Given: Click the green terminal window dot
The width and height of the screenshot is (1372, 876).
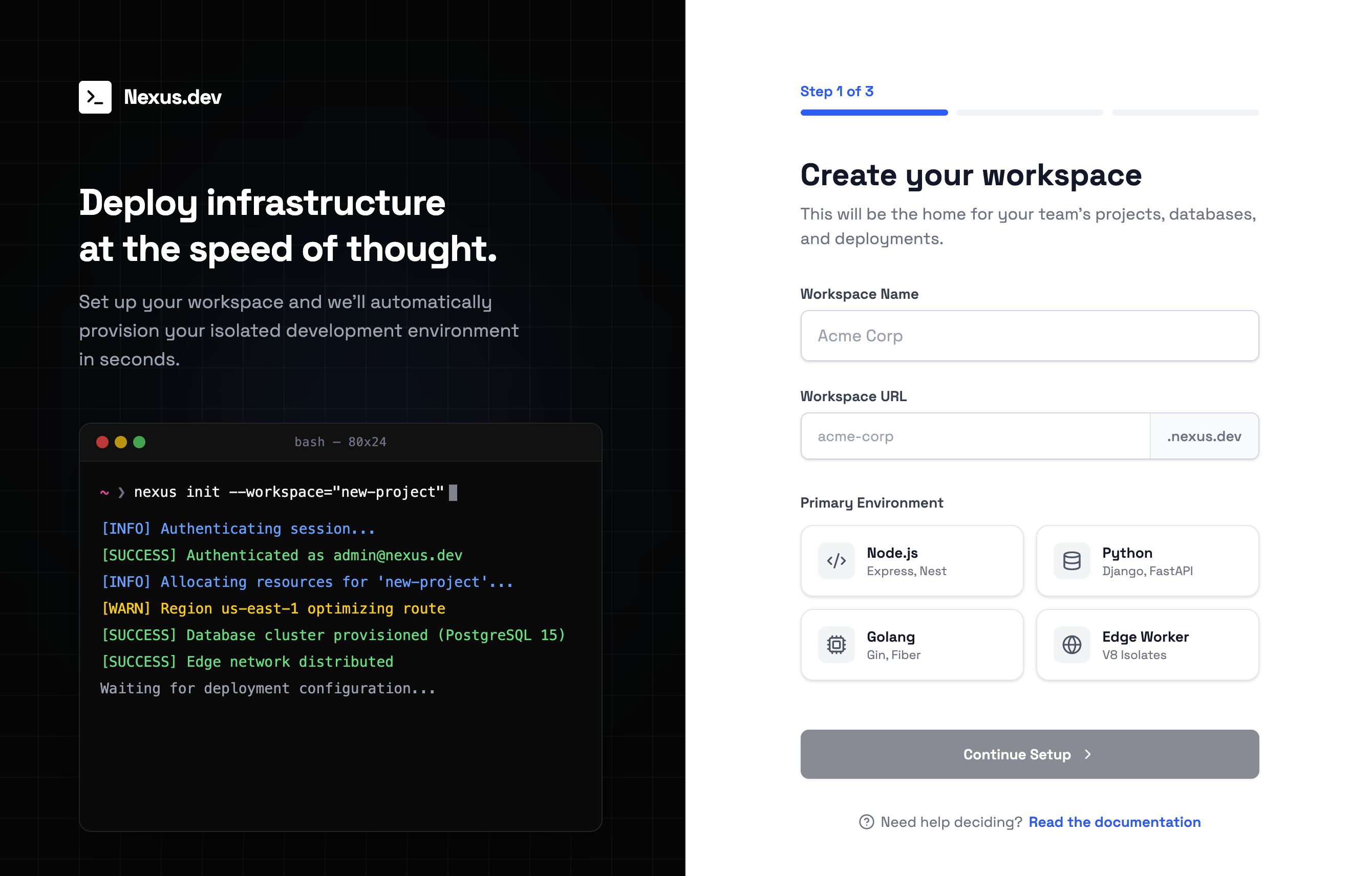Looking at the screenshot, I should pos(139,442).
